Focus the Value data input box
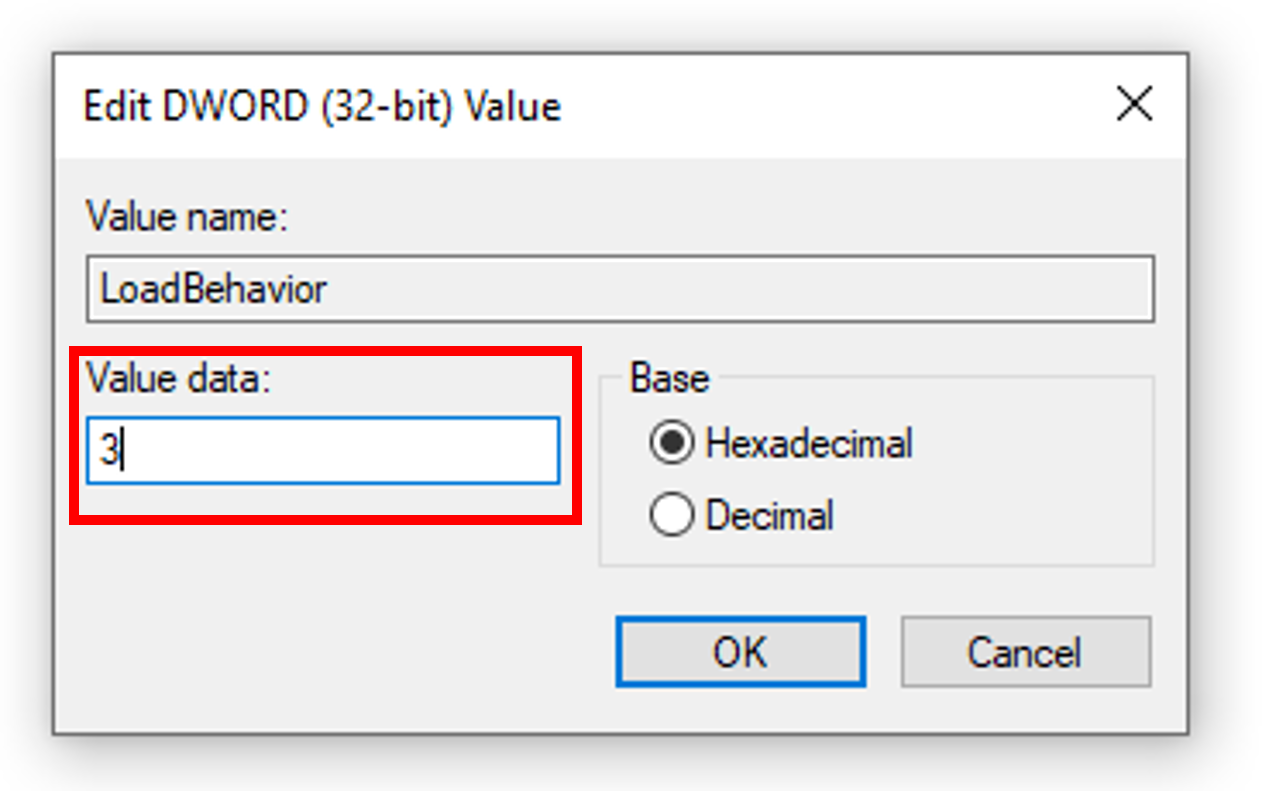 pos(323,451)
